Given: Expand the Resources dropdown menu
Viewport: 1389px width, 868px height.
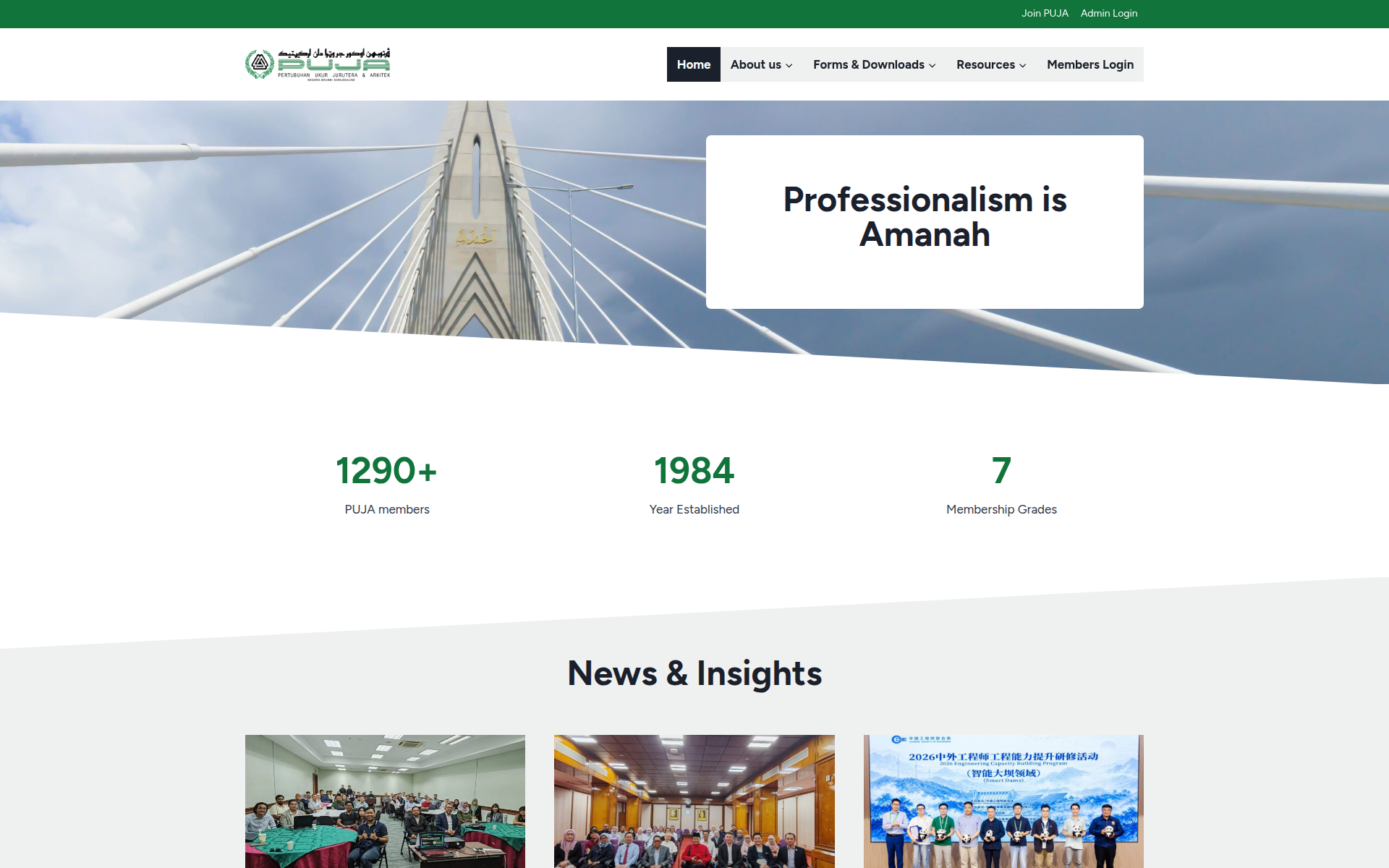Looking at the screenshot, I should (991, 64).
